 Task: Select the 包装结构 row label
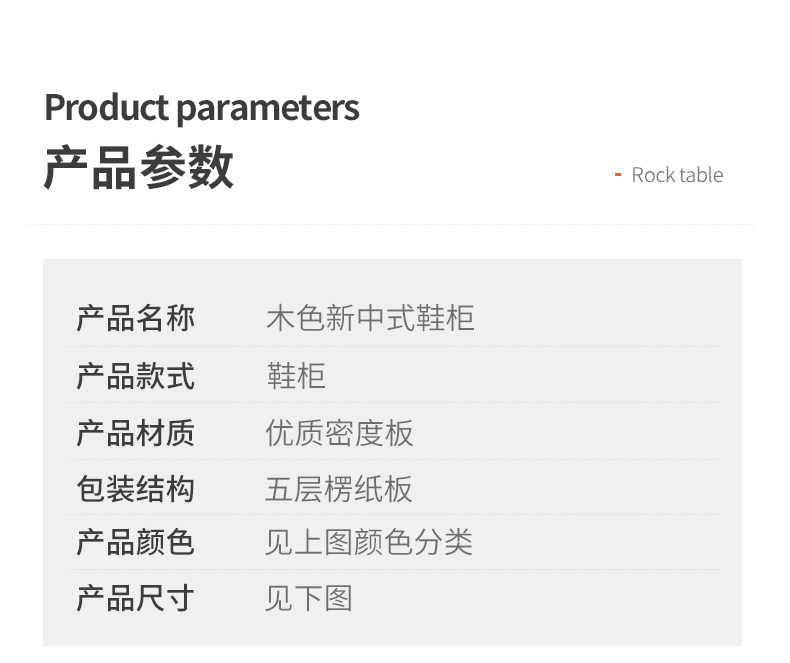pos(135,489)
